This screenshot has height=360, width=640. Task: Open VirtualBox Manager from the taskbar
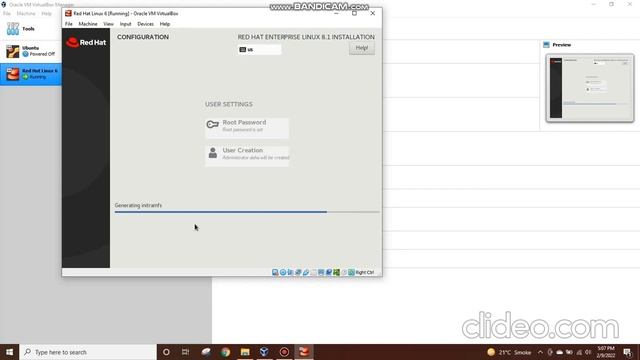pos(264,352)
